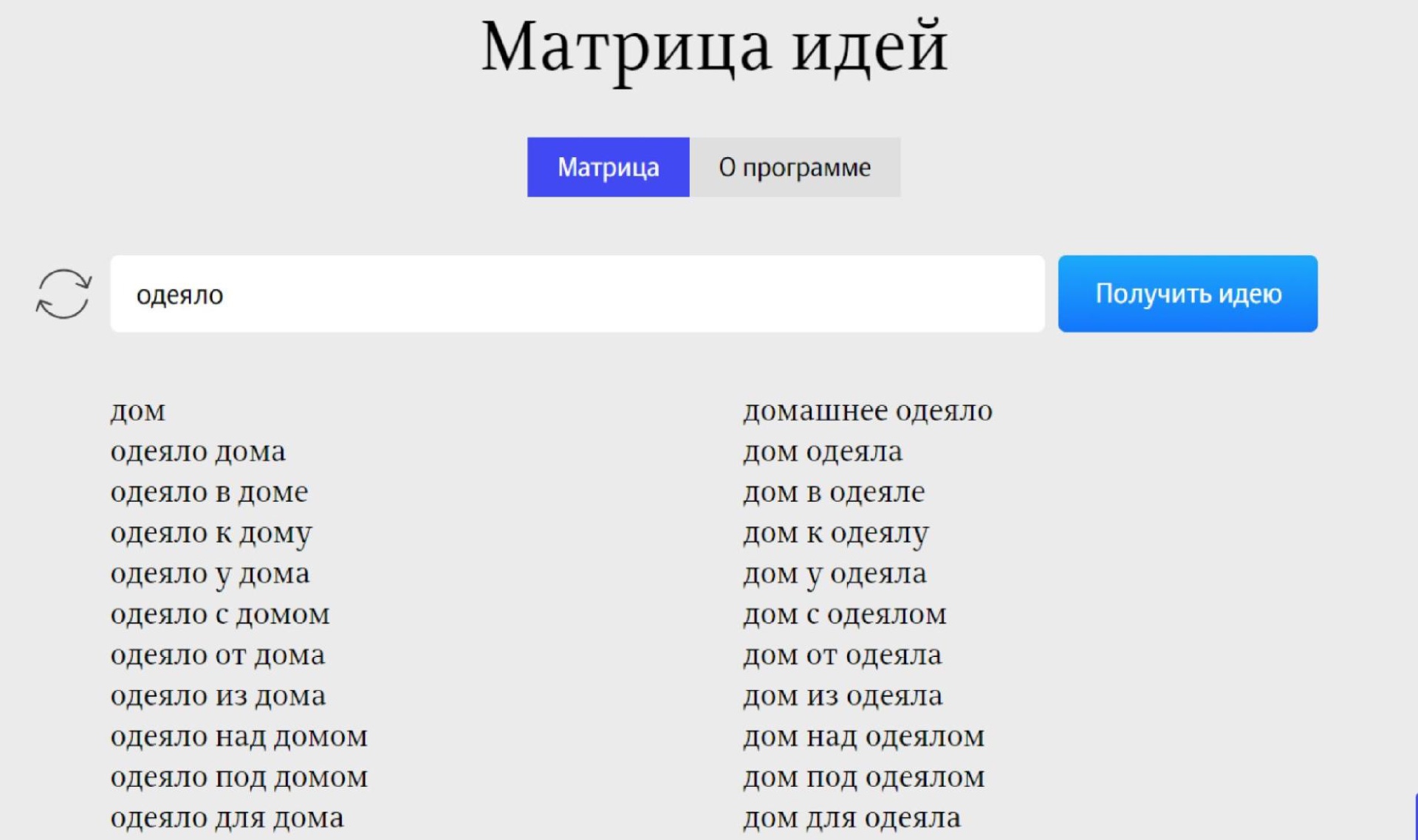This screenshot has width=1418, height=840.
Task: Click the idea одеяло для дома
Action: (x=227, y=818)
